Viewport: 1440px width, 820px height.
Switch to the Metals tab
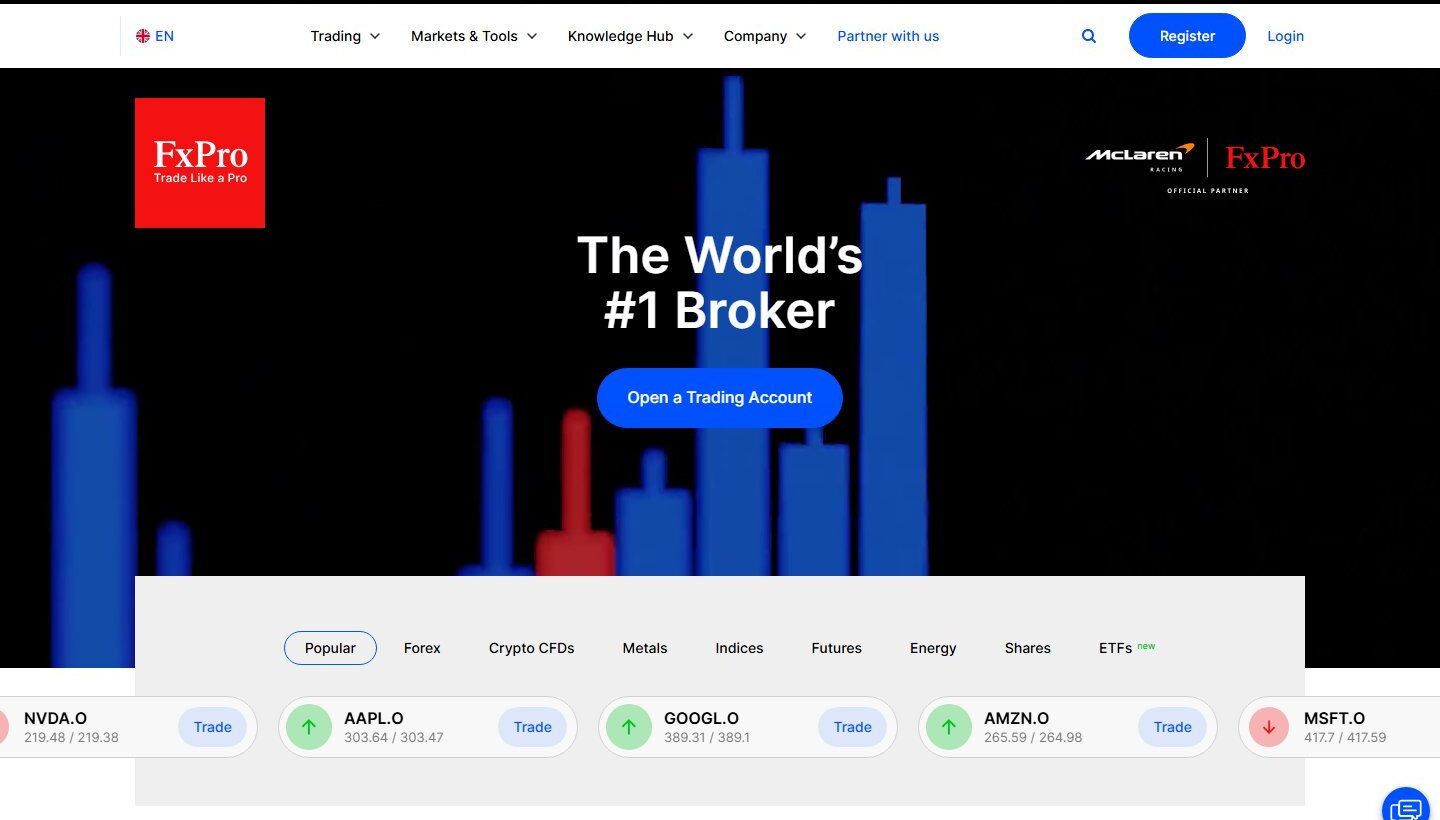[645, 648]
